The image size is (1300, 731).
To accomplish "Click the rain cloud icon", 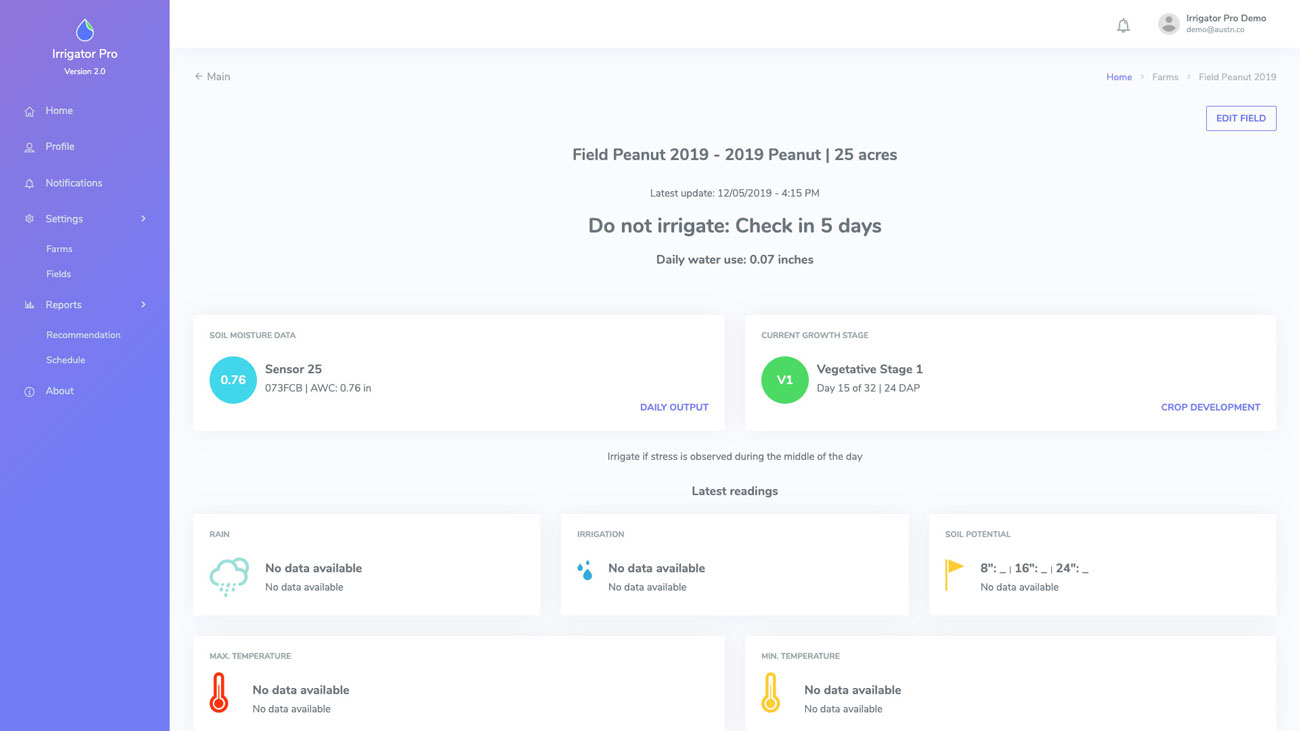I will point(229,577).
